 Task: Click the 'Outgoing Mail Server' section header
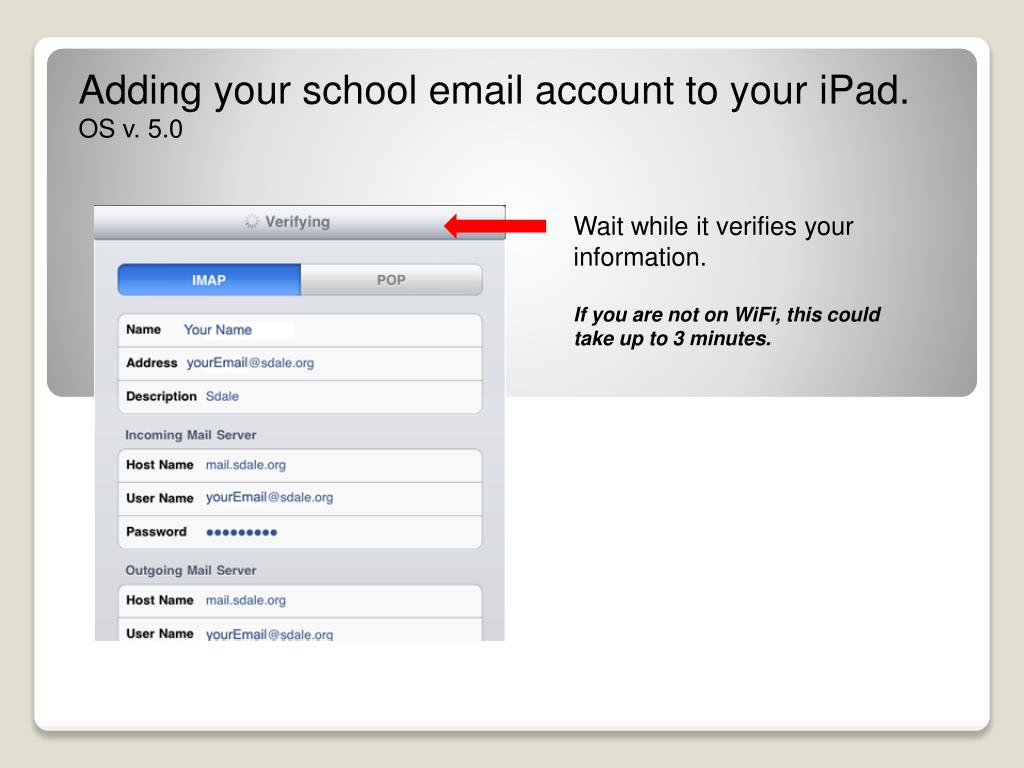(x=191, y=570)
